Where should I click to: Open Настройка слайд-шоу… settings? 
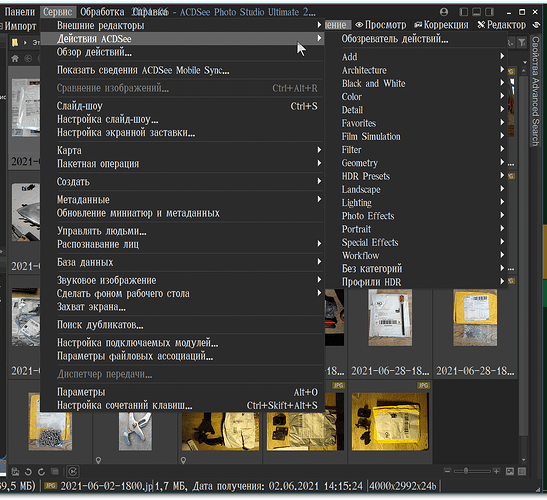click(182, 119)
